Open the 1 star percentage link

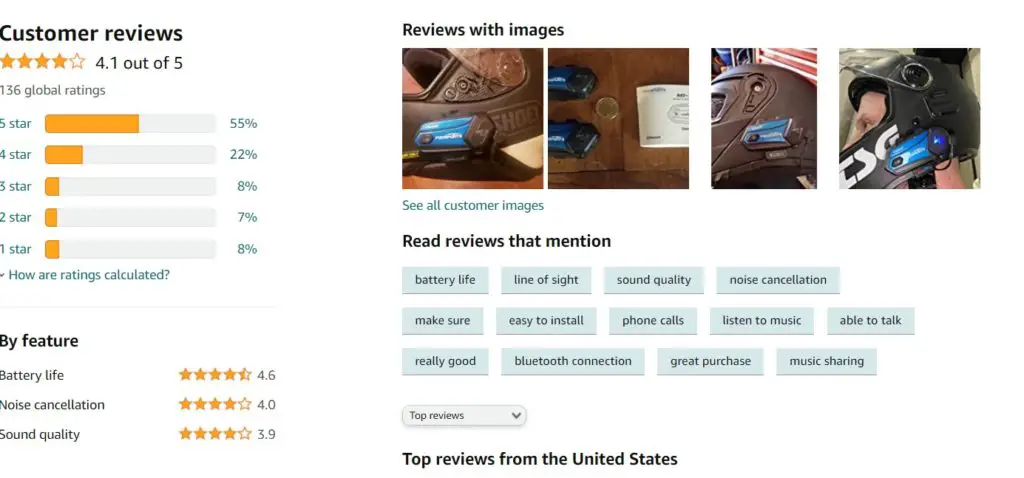(247, 249)
